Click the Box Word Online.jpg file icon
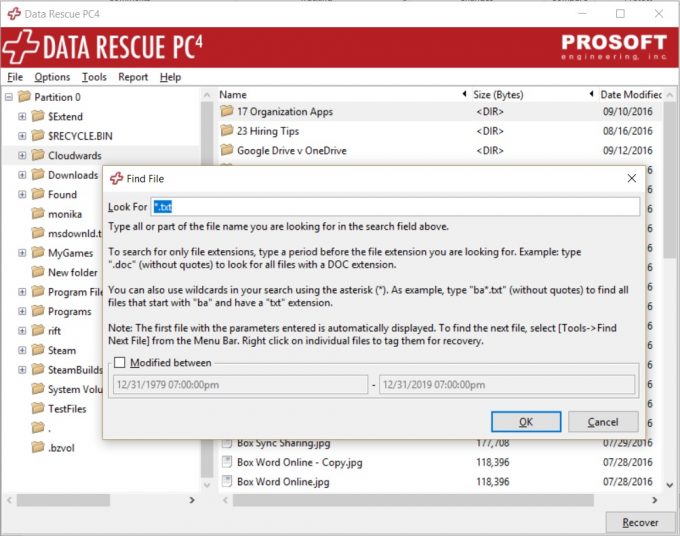 (226, 481)
